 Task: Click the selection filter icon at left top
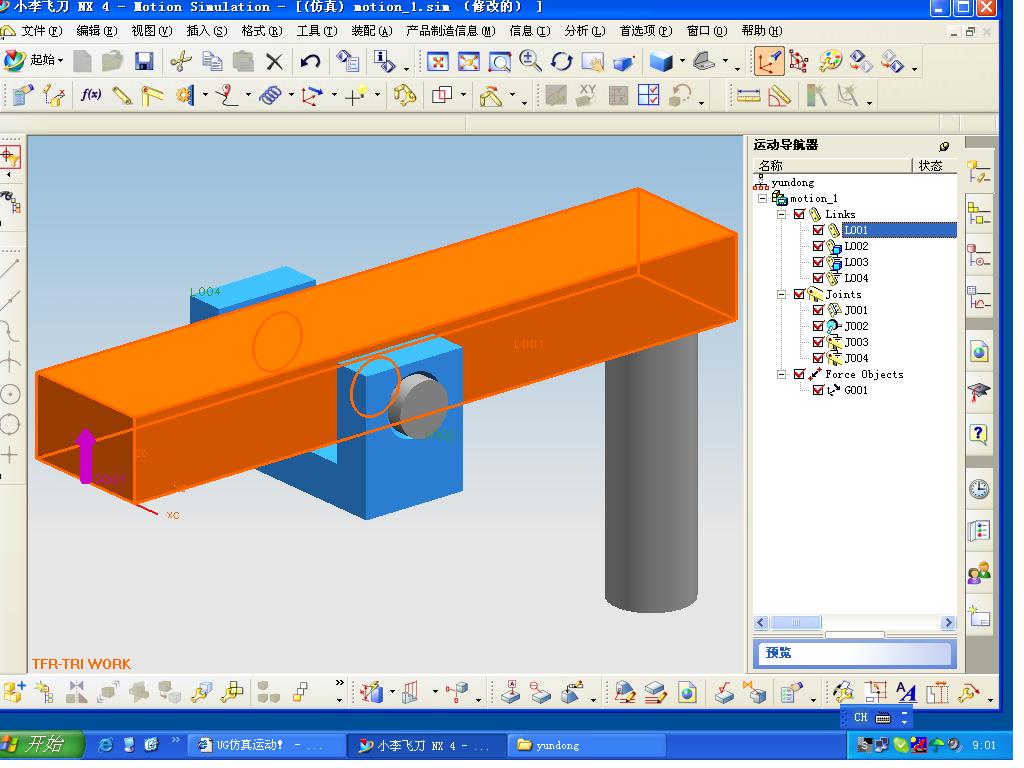point(10,157)
